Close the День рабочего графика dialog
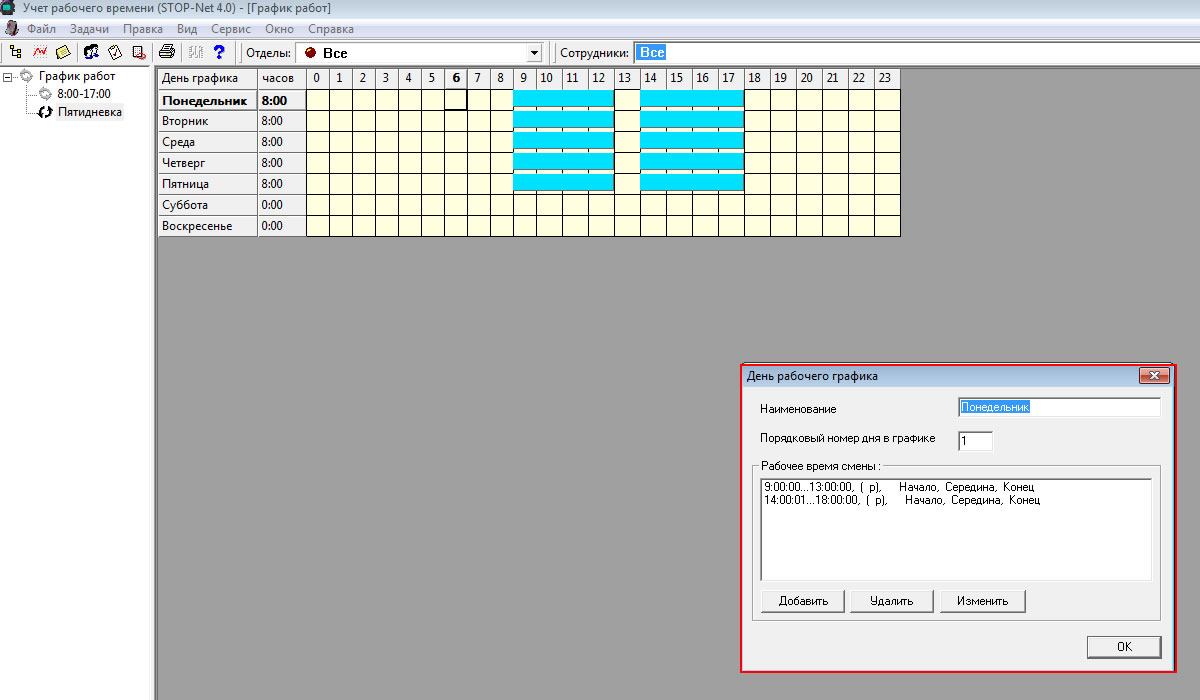This screenshot has width=1200, height=700. click(x=1154, y=376)
